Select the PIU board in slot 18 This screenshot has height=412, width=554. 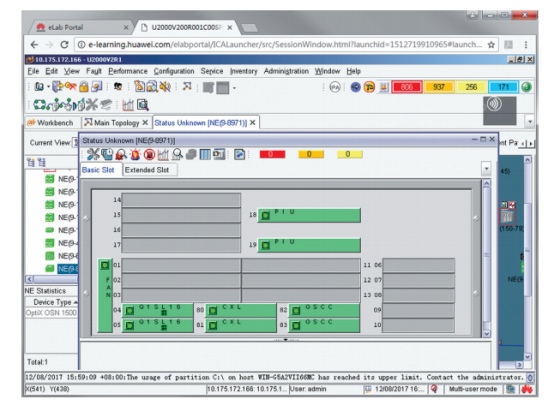click(309, 215)
